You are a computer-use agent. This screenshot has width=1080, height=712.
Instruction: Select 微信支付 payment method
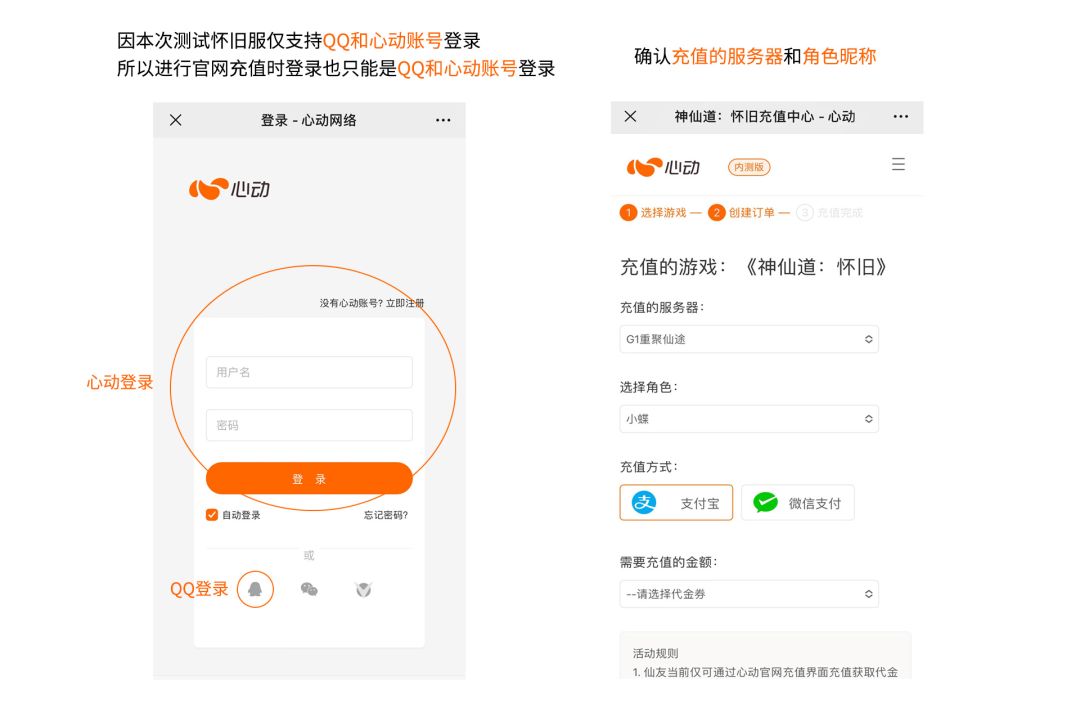798,503
